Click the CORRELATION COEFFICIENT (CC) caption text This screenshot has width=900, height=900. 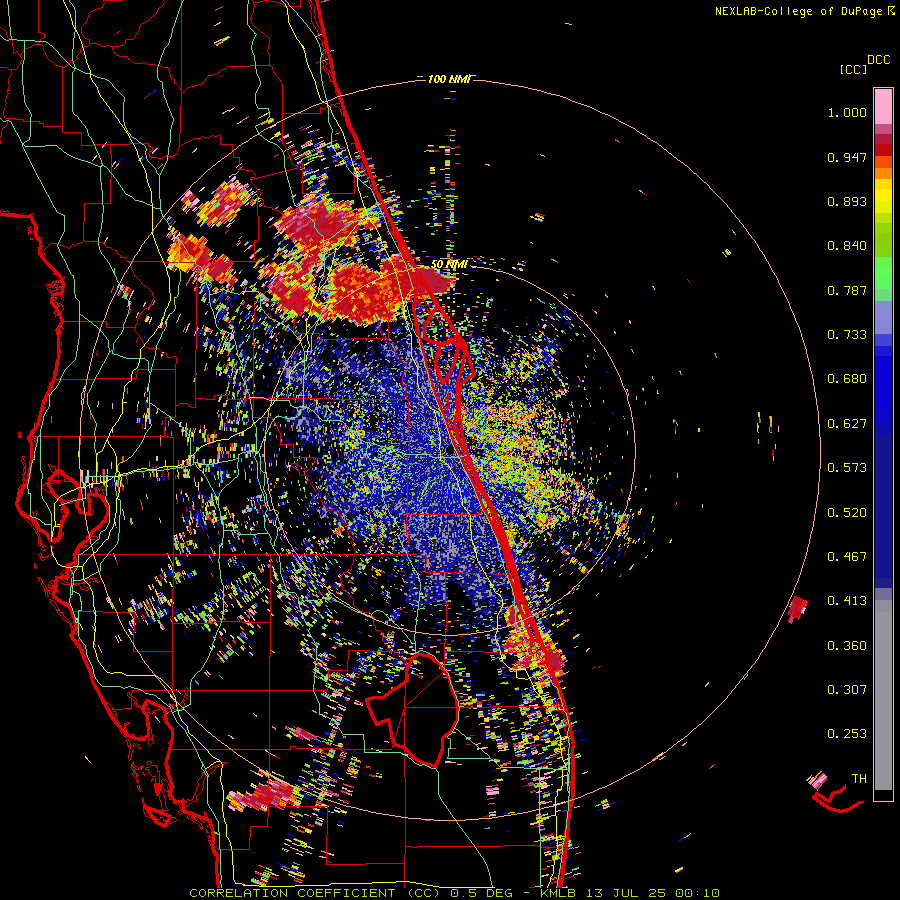315,893
